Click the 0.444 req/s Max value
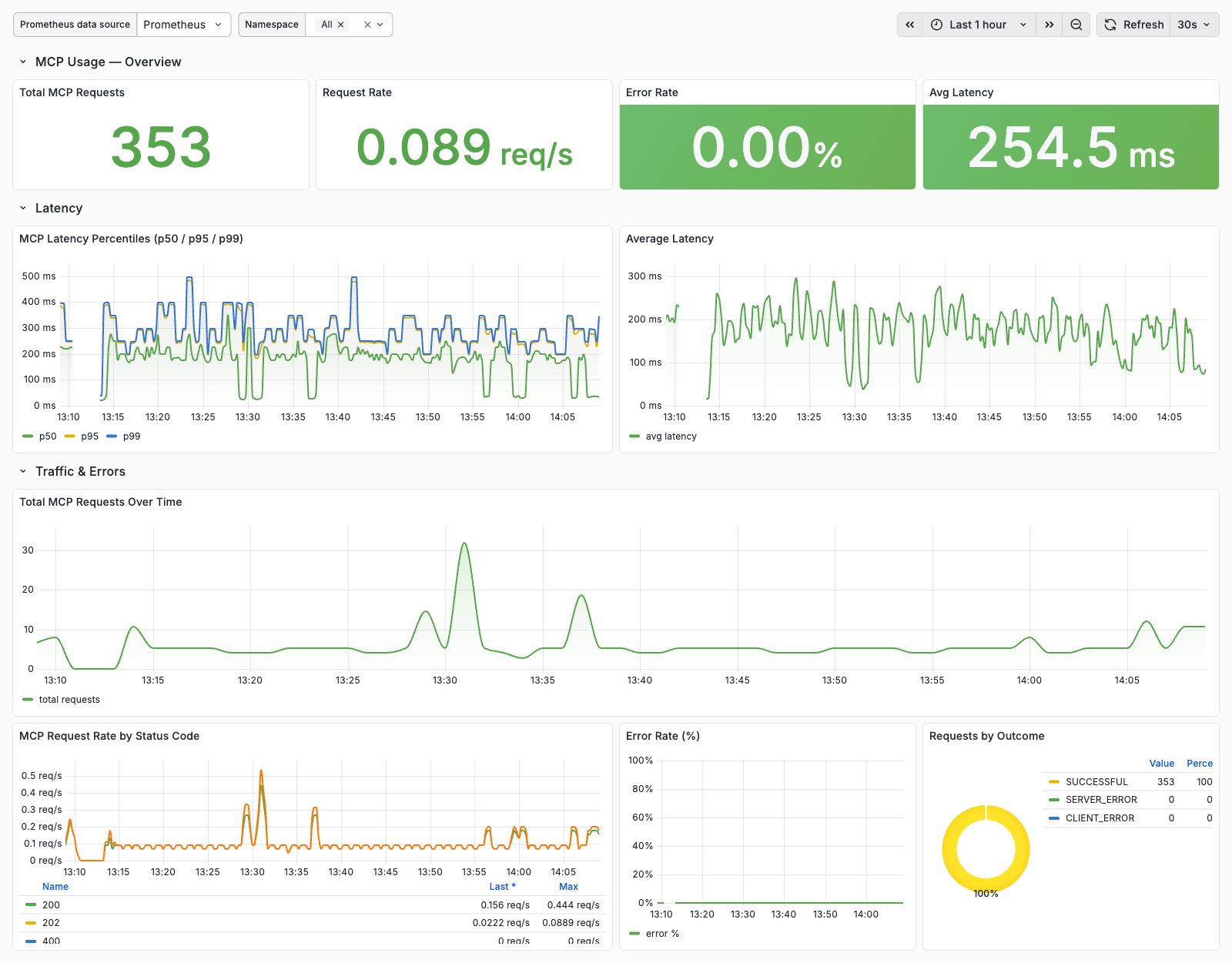Viewport: 1232px width, 963px height. [x=573, y=905]
